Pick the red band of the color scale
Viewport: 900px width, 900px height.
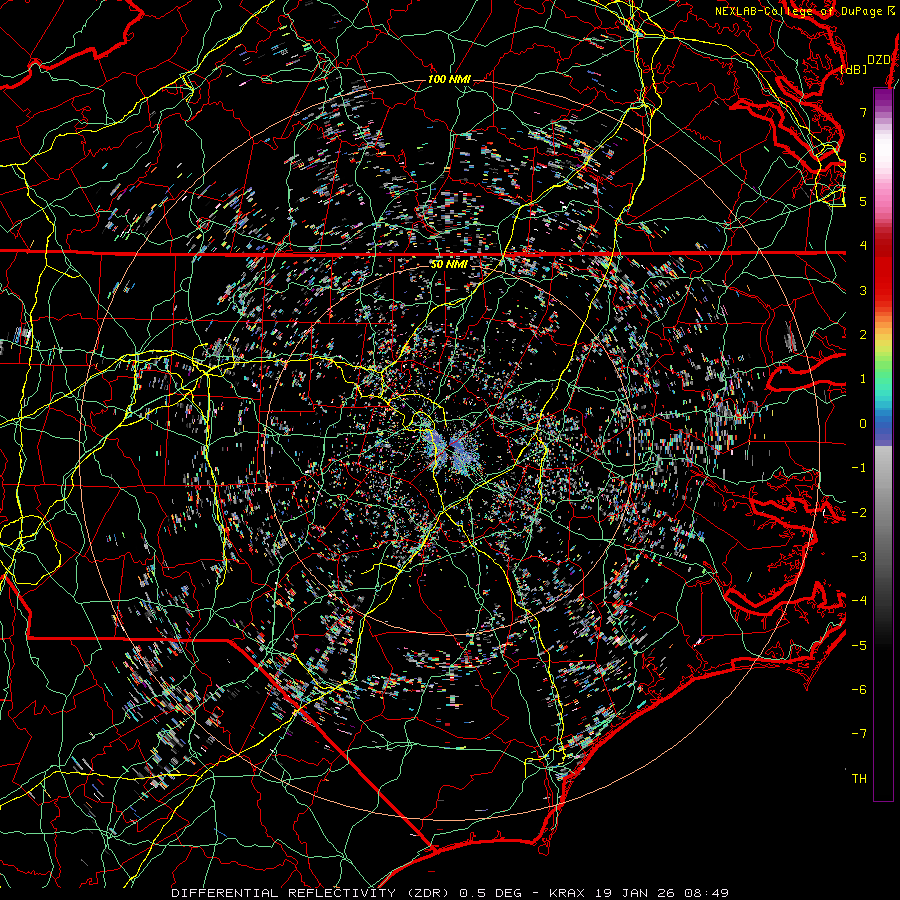click(883, 270)
